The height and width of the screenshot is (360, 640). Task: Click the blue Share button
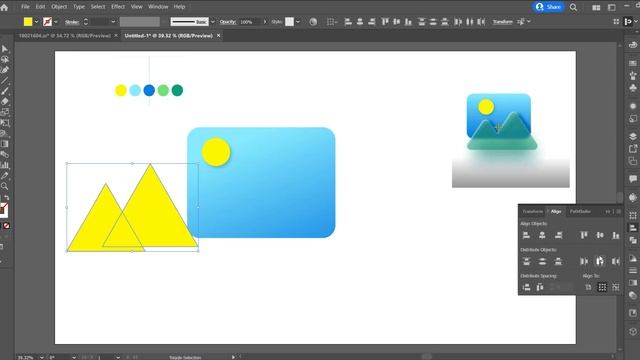point(549,7)
